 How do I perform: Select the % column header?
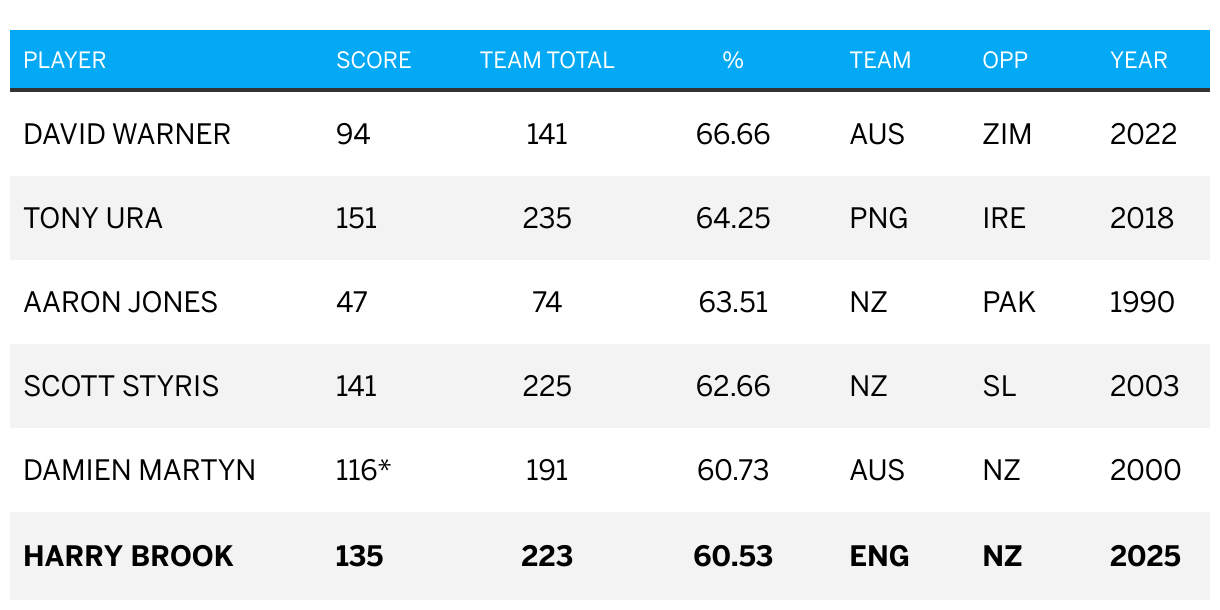733,60
